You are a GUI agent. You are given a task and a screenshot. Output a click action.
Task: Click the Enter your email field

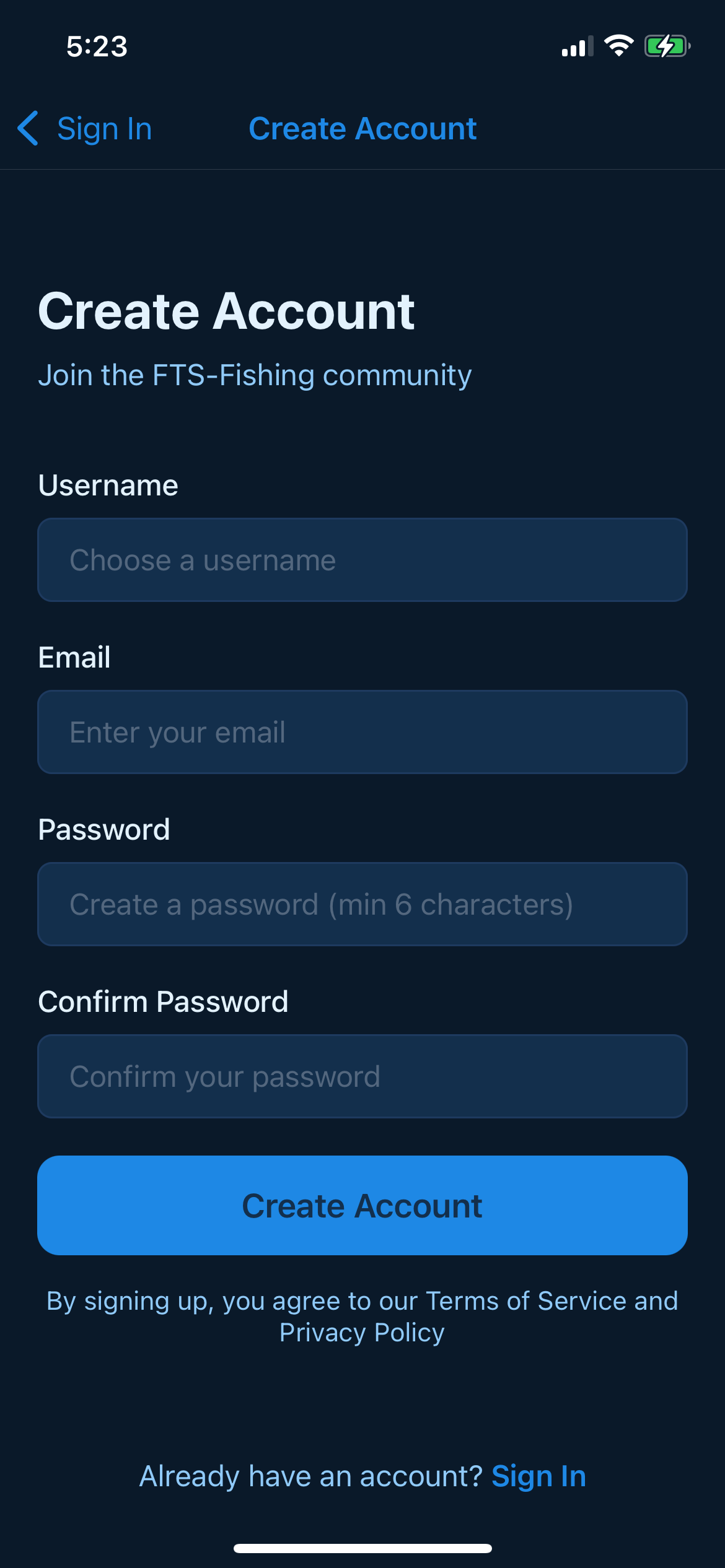tap(362, 732)
